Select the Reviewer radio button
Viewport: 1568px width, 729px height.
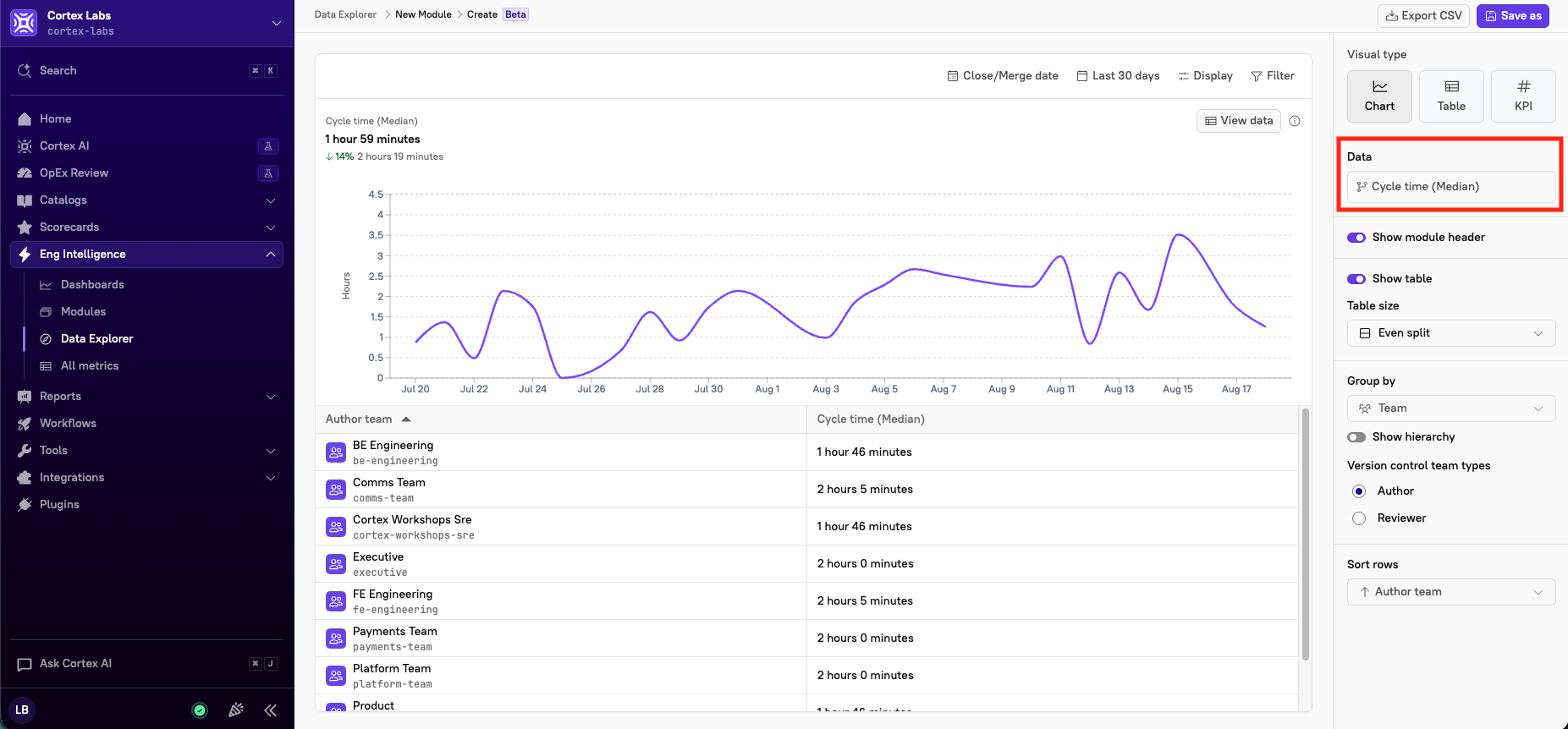1359,518
